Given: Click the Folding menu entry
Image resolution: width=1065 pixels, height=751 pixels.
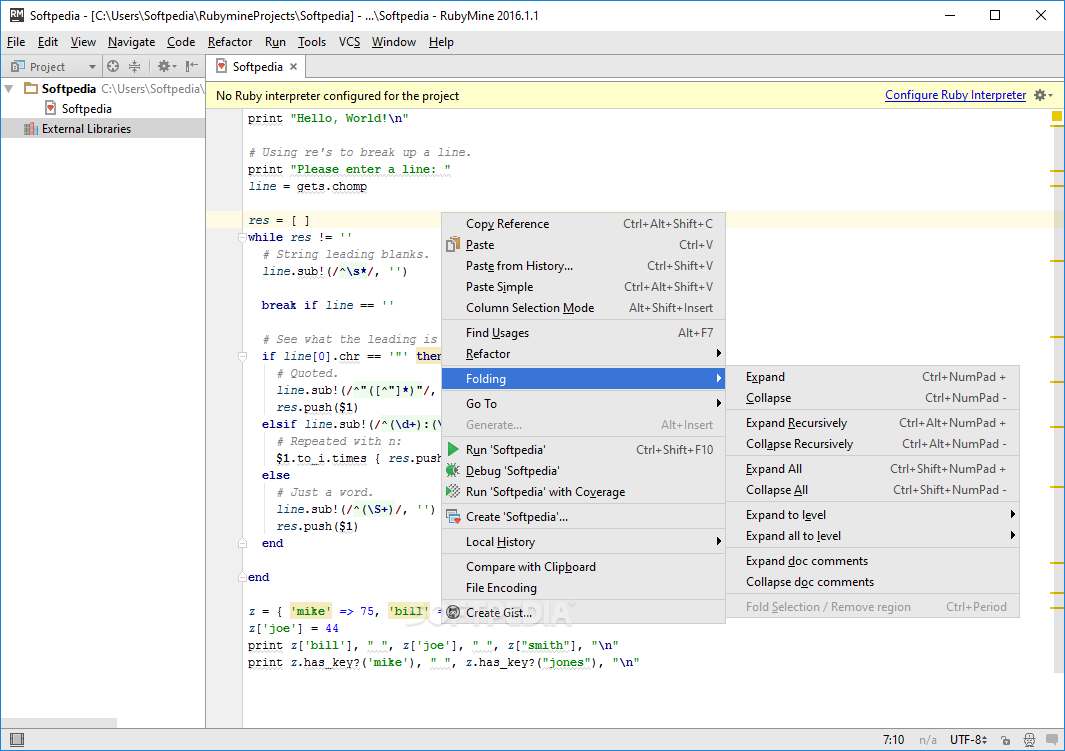Looking at the screenshot, I should point(583,378).
